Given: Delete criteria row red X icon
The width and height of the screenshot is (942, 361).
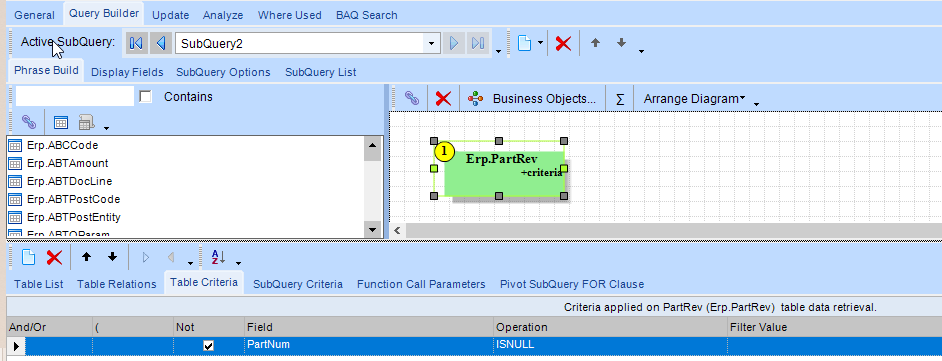Looking at the screenshot, I should click(54, 257).
